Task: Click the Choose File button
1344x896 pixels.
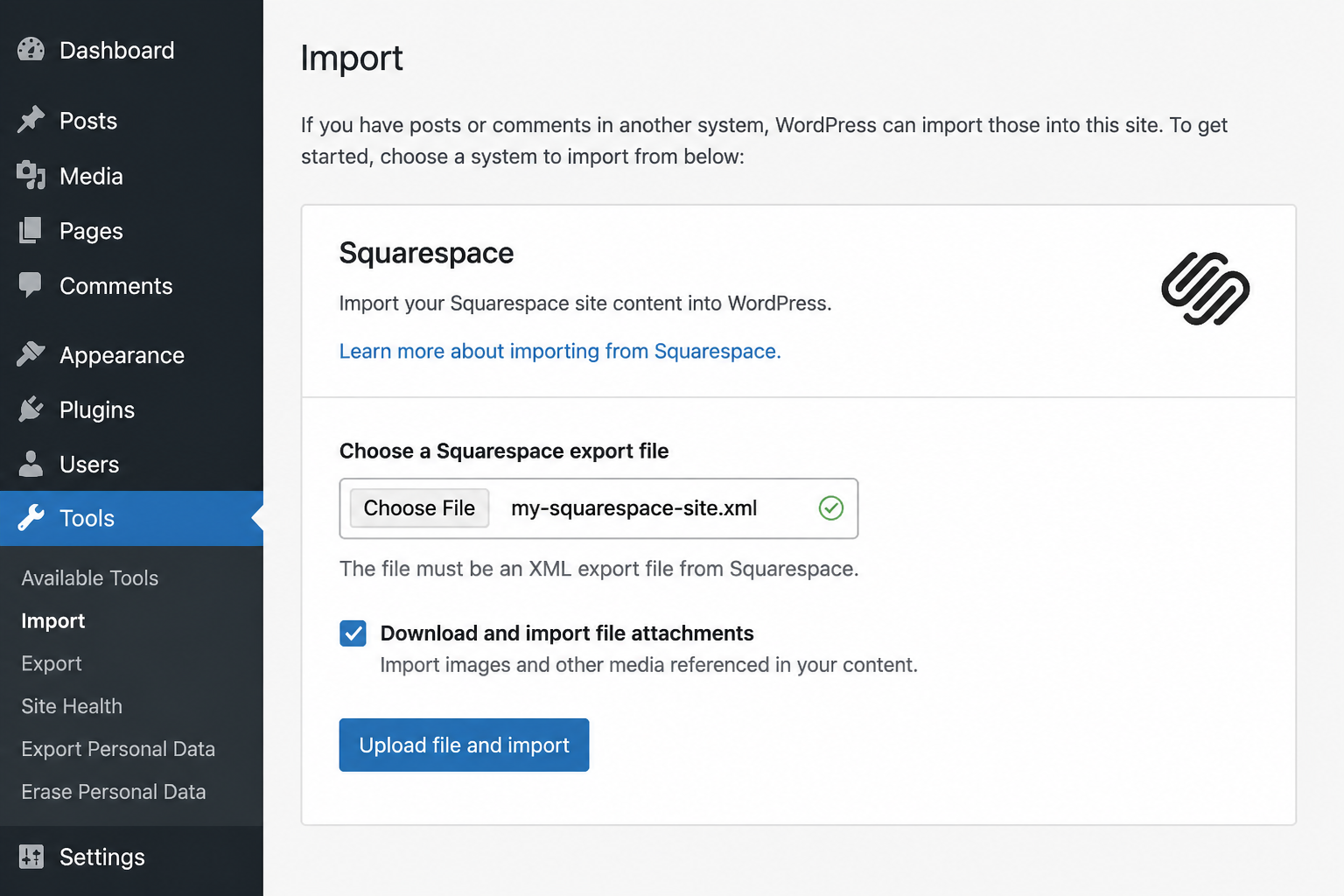Action: pos(419,507)
